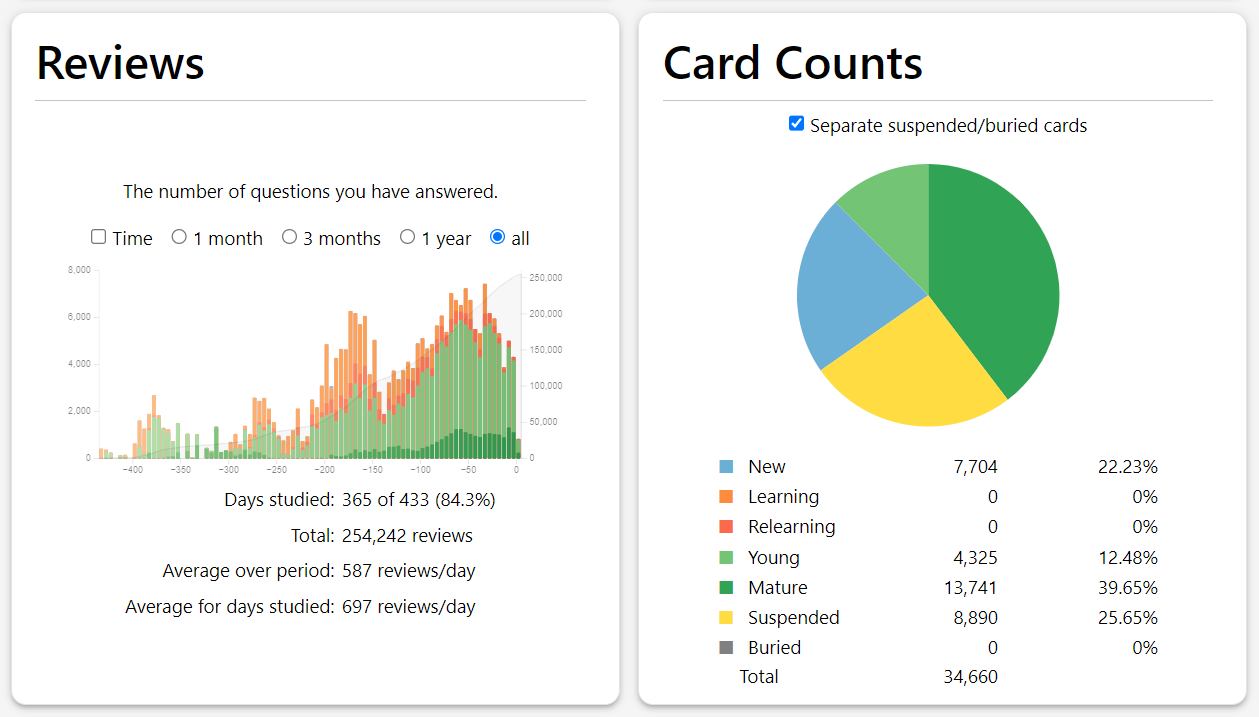This screenshot has height=717, width=1259.
Task: Click the Buried legend gray swatch
Action: click(726, 648)
